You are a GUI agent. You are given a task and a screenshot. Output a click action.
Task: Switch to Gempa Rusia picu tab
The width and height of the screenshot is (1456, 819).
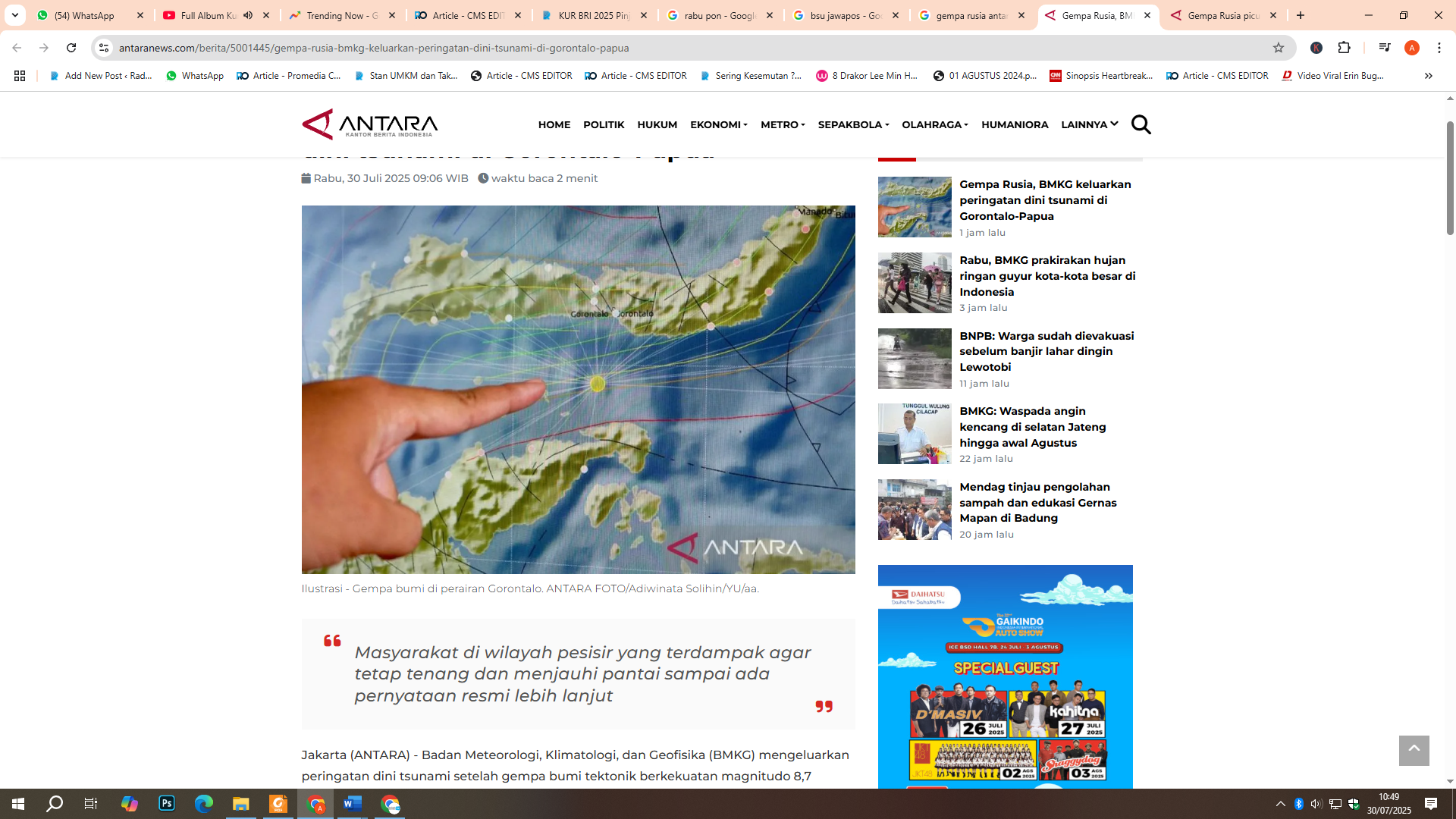click(1223, 15)
